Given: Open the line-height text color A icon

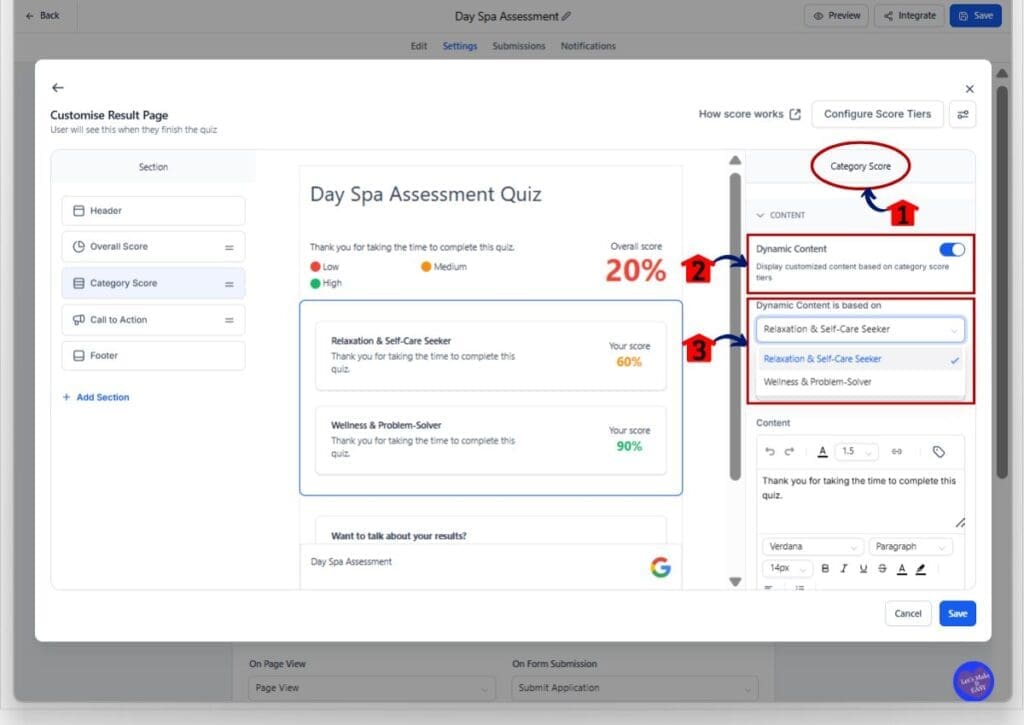Looking at the screenshot, I should (822, 451).
